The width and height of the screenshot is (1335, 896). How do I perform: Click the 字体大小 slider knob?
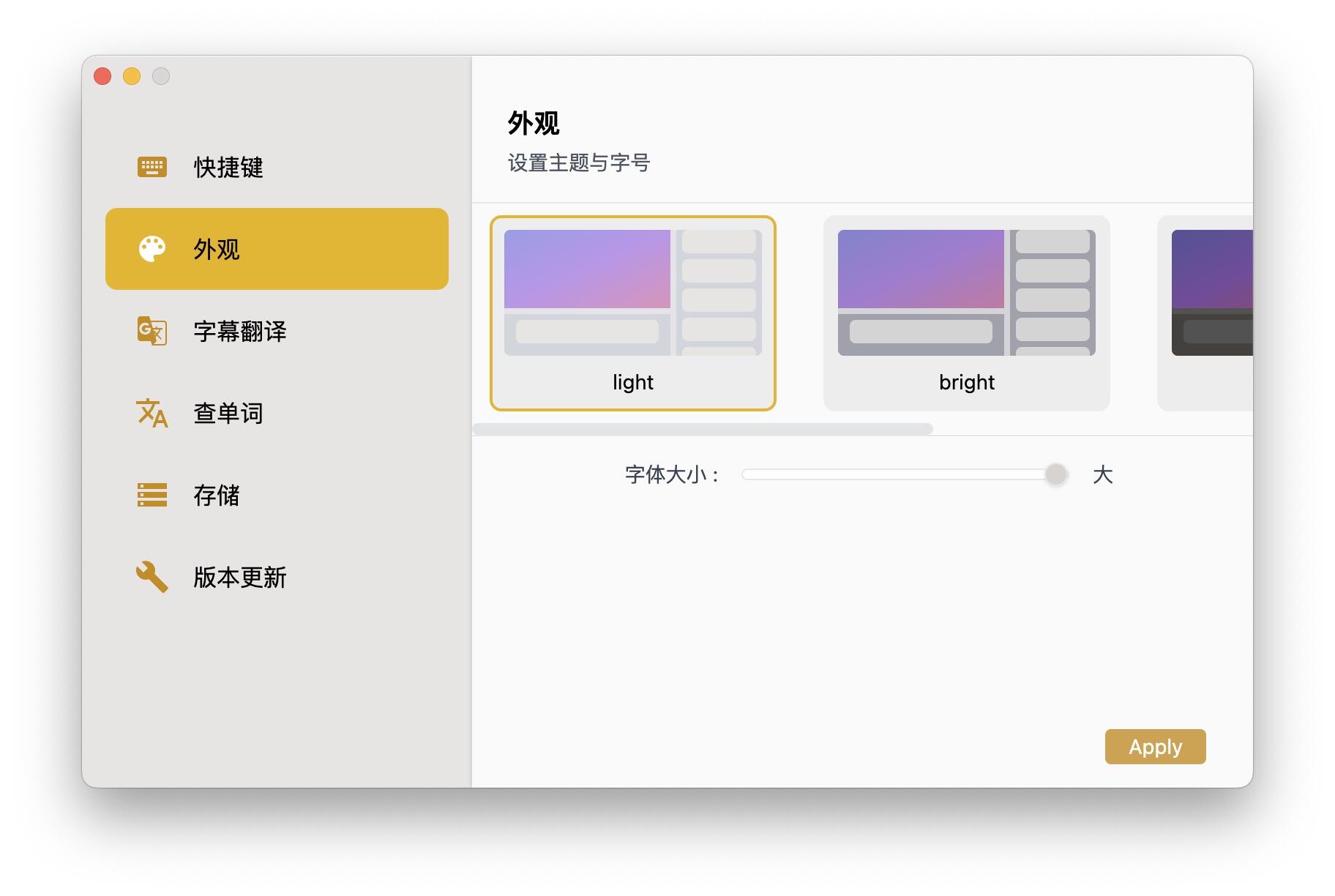[1056, 474]
